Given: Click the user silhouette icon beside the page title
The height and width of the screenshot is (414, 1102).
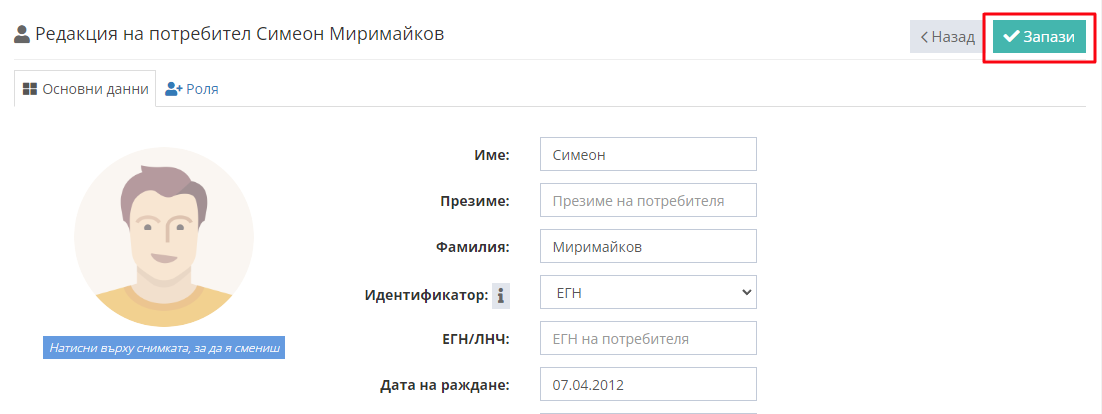Looking at the screenshot, I should [x=22, y=34].
